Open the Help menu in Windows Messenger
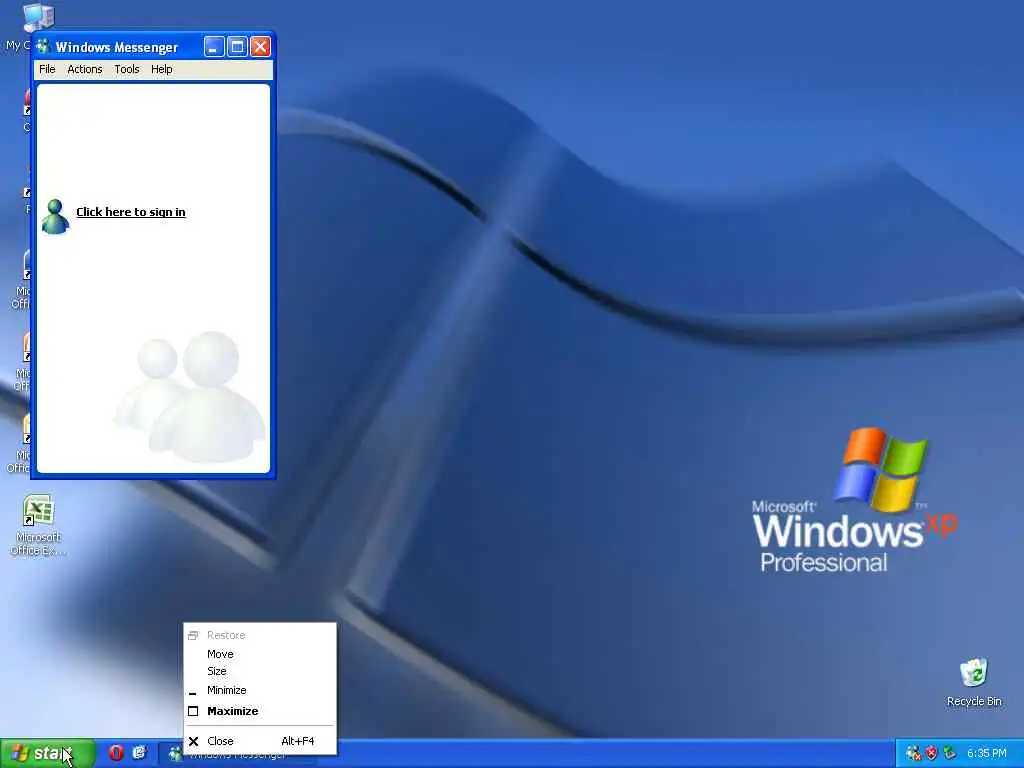 162,69
